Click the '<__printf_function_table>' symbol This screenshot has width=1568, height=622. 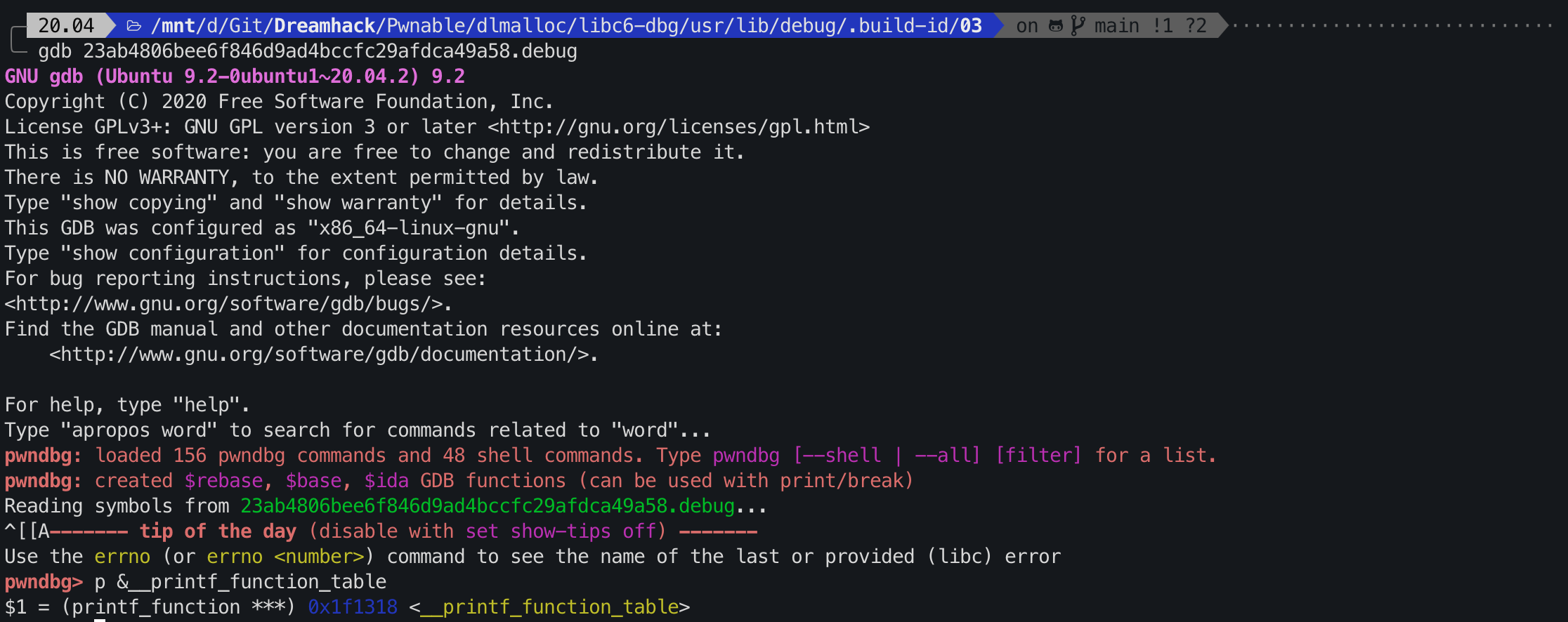[549, 607]
